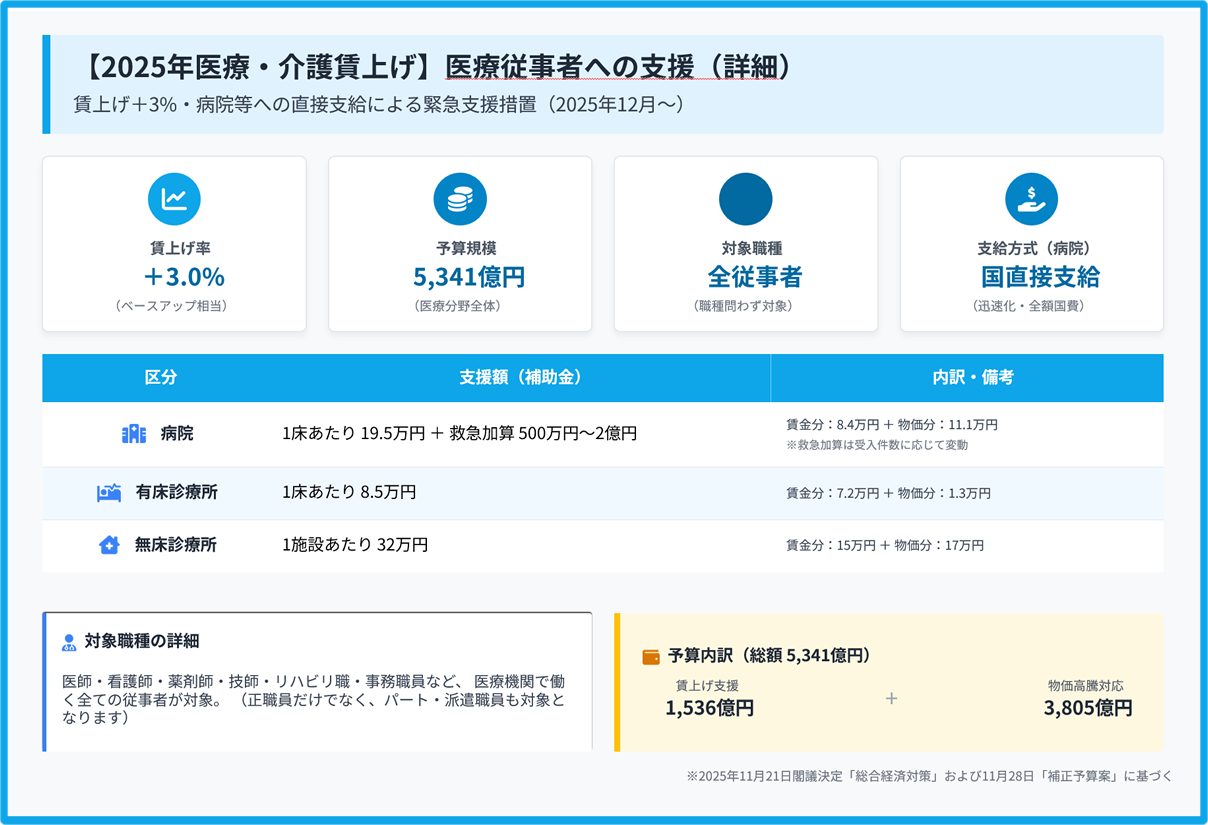
Task: Click the blank blue circle above 対象職種
Action: point(745,199)
